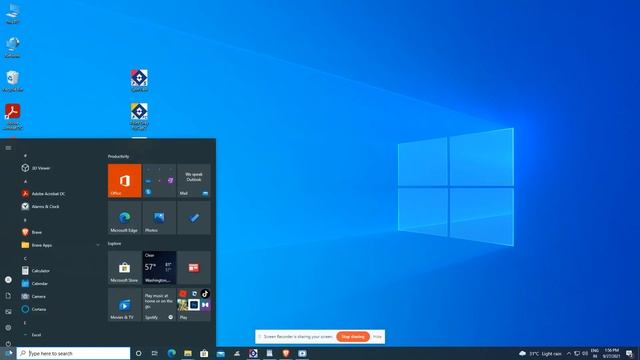Open Task View on taskbar
Viewport: 640px width, 360px height.
(x=155, y=353)
